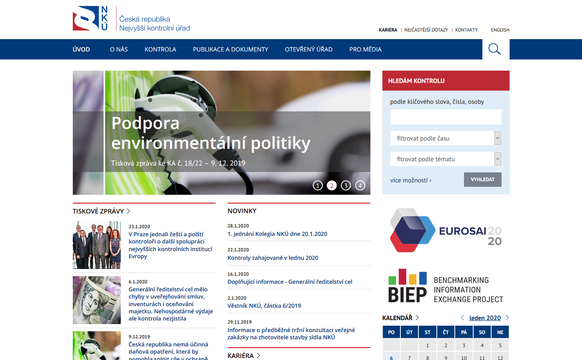Expand the 'filtrovat podle času' dropdown

(446, 138)
